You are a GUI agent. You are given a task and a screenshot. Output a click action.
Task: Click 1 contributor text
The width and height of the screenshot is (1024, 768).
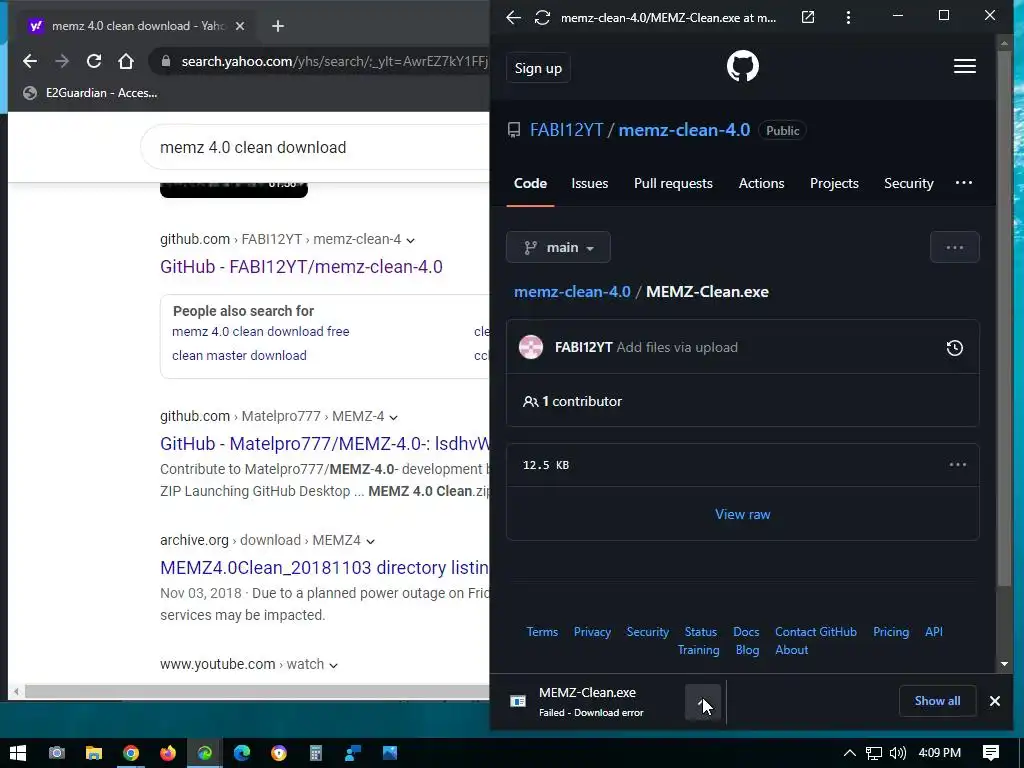point(581,402)
